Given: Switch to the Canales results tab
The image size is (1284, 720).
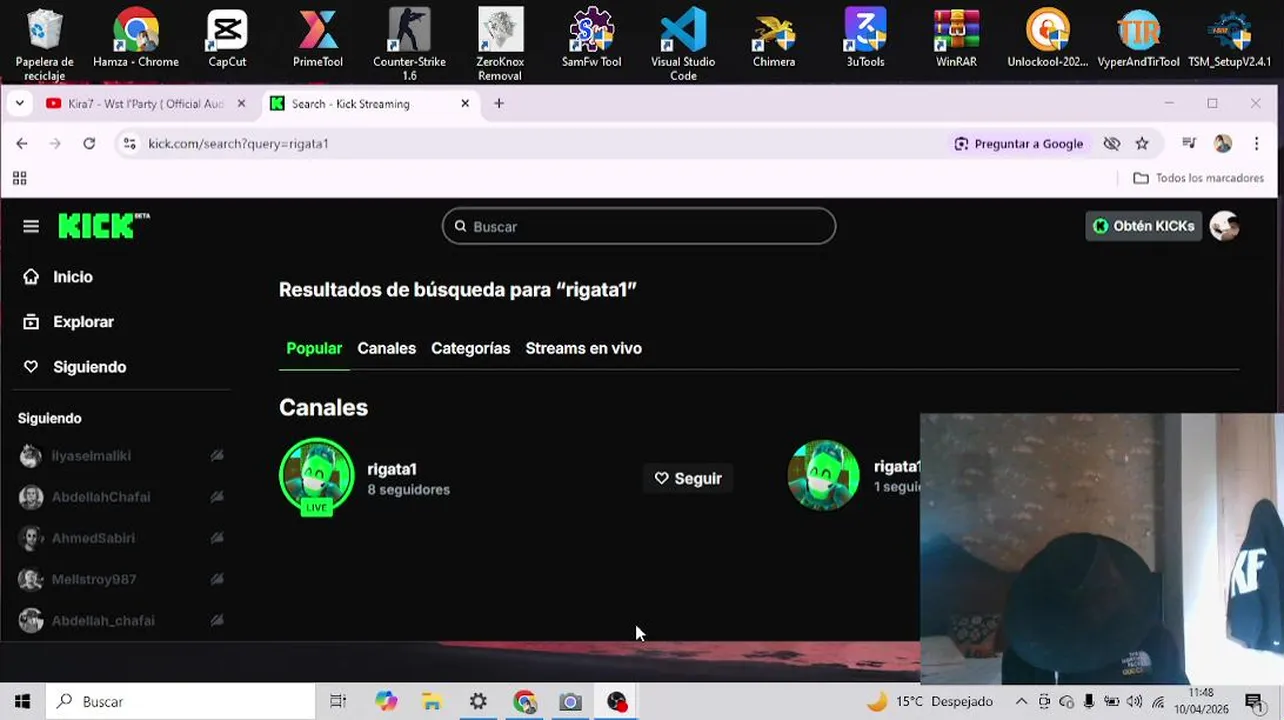Looking at the screenshot, I should 386,348.
